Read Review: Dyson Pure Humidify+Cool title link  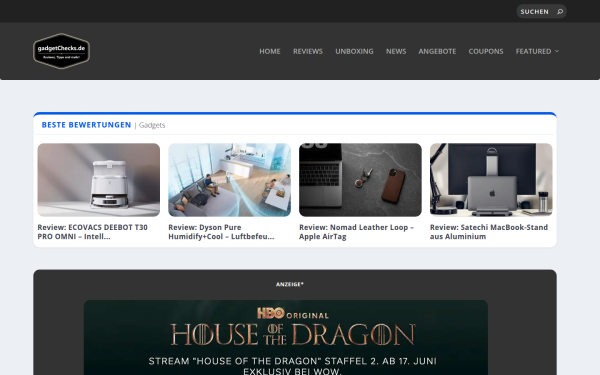[x=221, y=232]
